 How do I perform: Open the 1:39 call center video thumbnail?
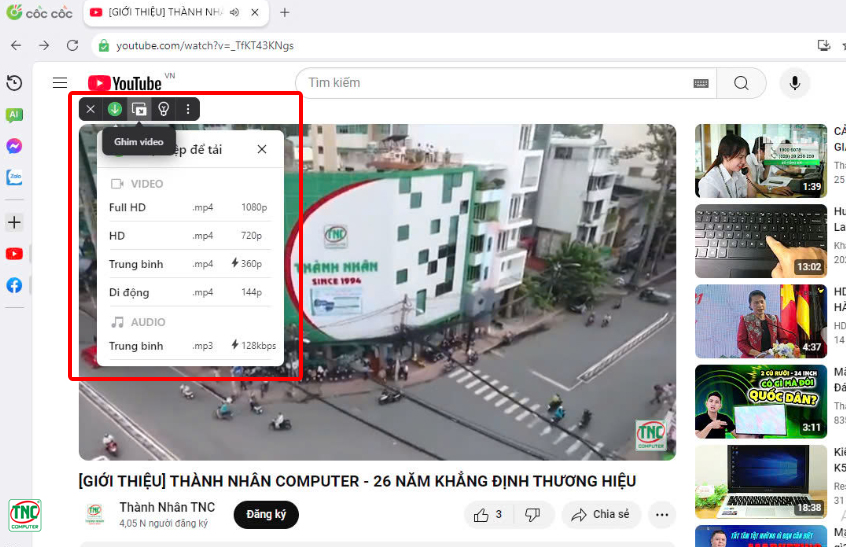(761, 161)
